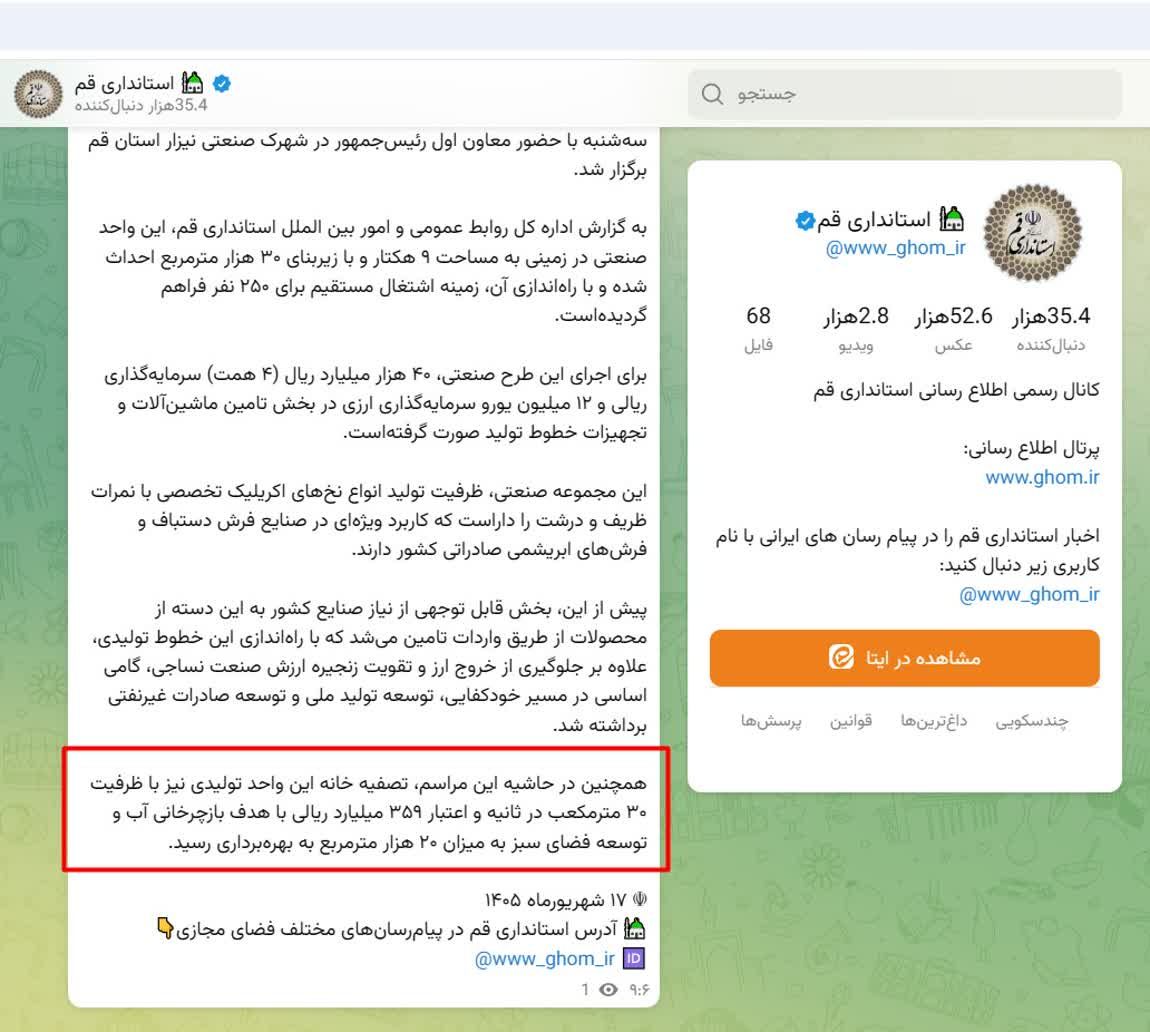Image resolution: width=1150 pixels, height=1032 pixels.
Task: Click paragraph starting برای اجرای این طرح
Action: 376,403
